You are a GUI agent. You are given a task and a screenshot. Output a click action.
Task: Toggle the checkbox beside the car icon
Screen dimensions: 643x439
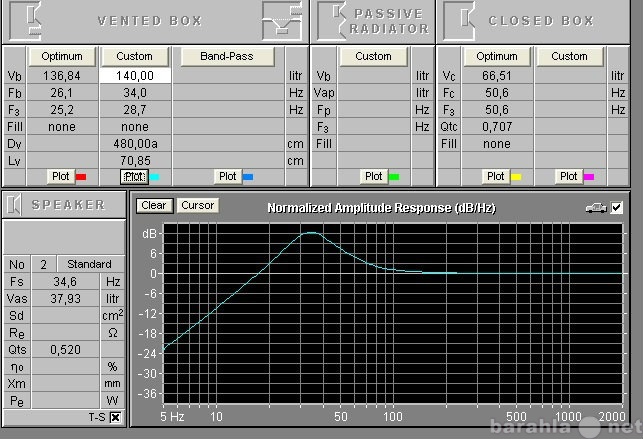[x=616, y=208]
